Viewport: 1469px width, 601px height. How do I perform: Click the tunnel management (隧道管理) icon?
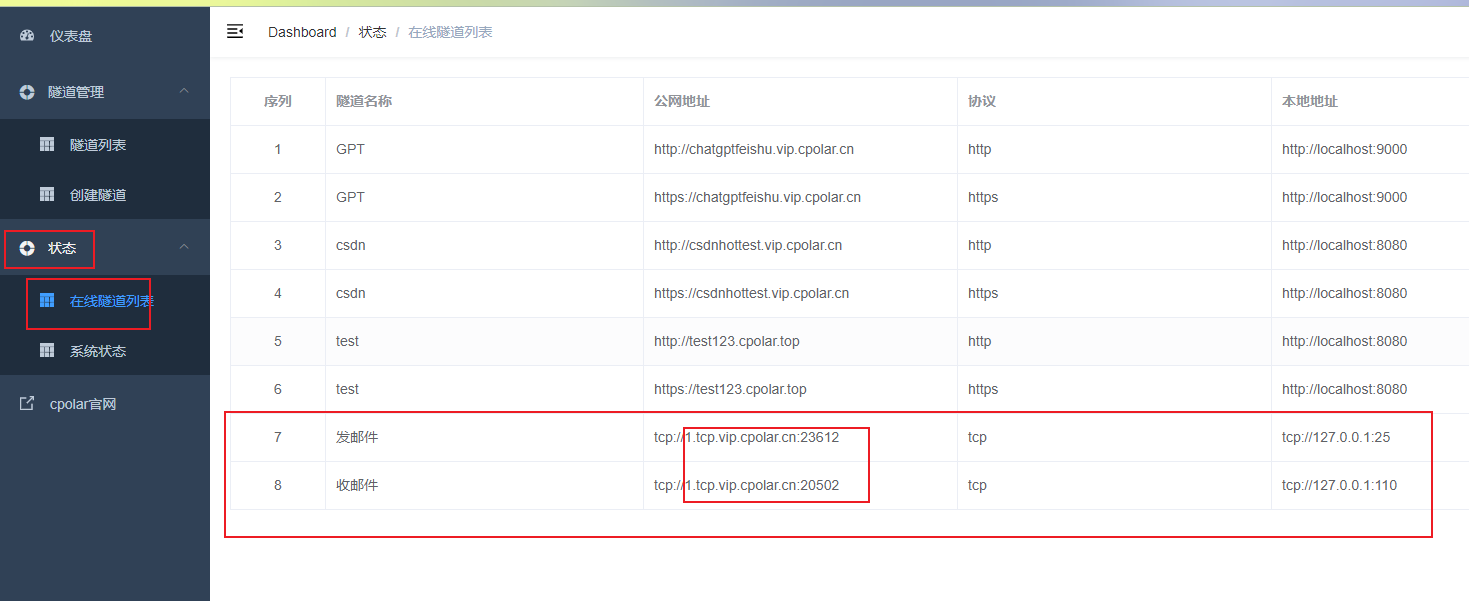[27, 92]
